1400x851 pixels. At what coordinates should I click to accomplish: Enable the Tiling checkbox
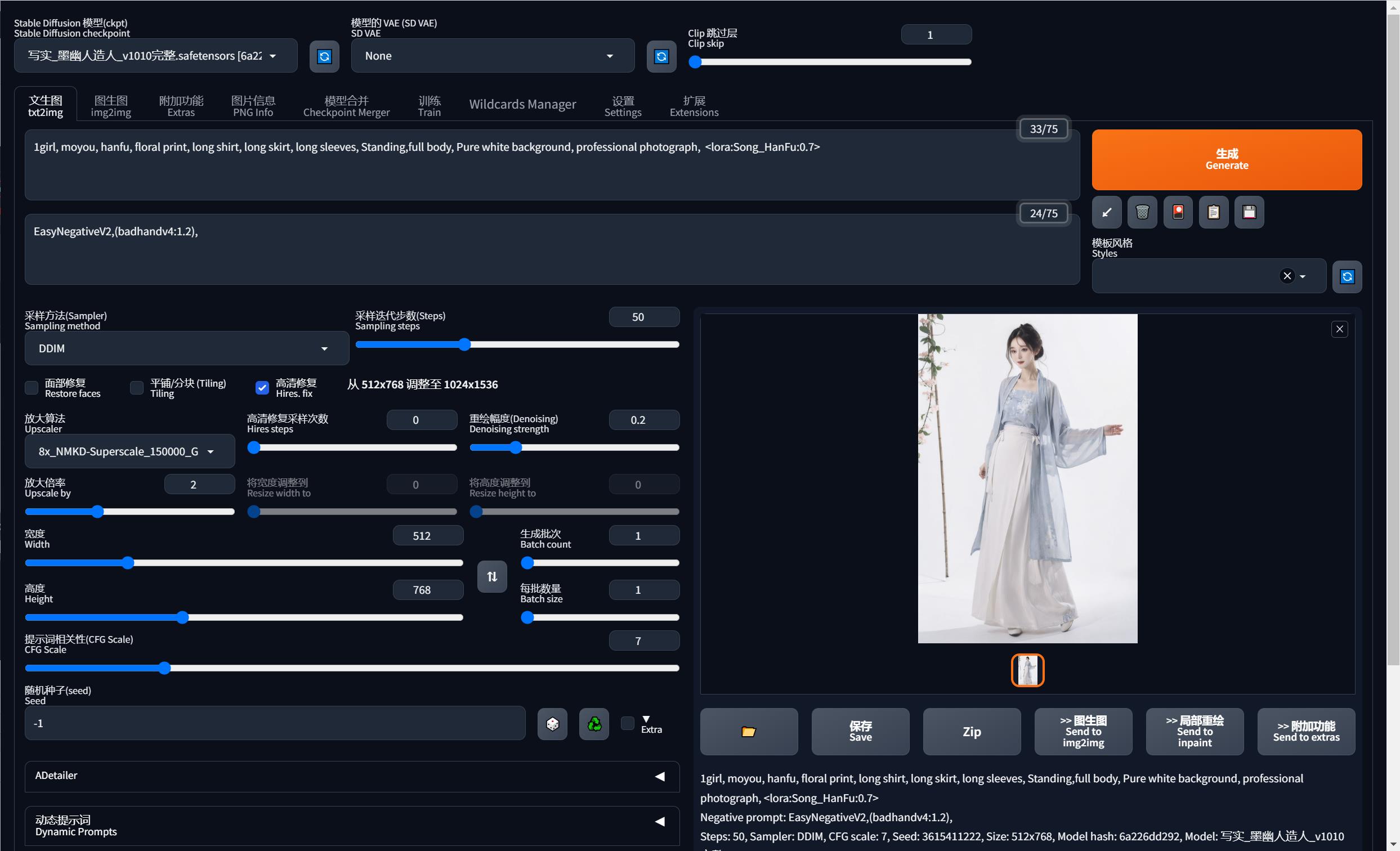136,388
